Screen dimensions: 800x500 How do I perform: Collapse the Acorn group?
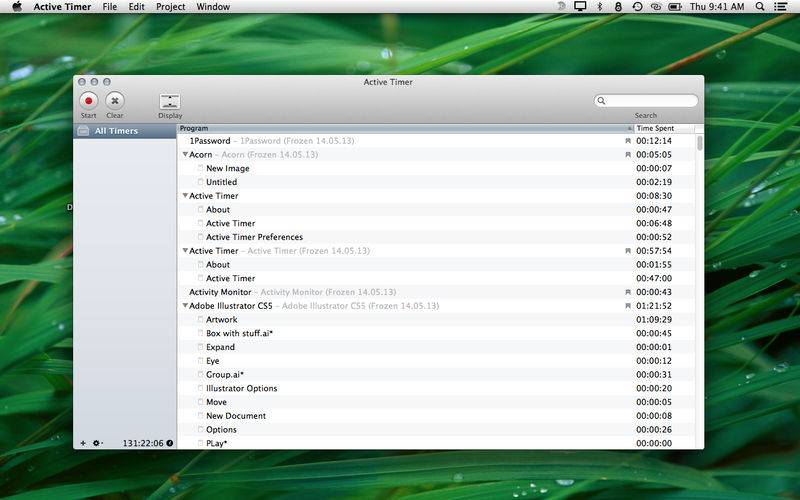185,154
